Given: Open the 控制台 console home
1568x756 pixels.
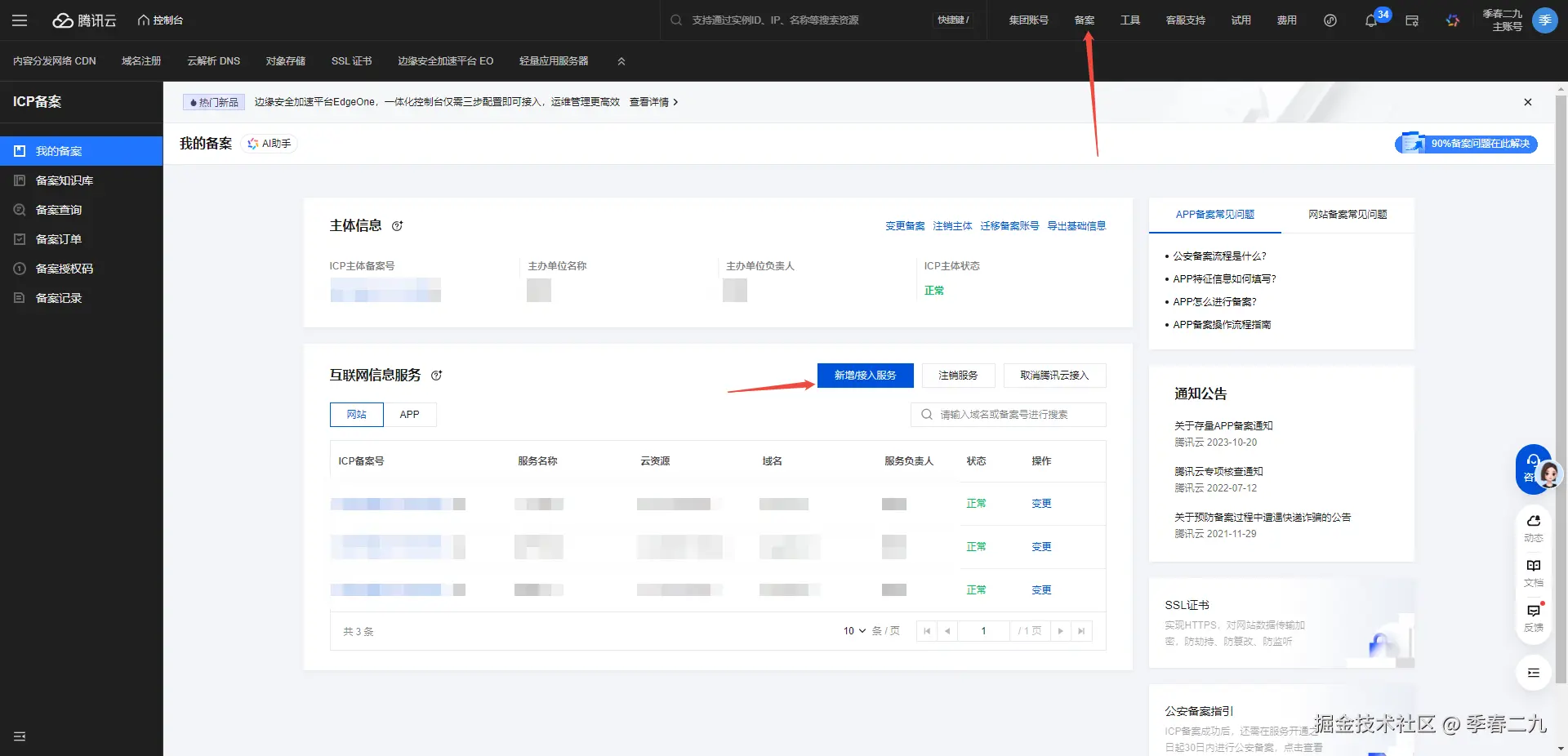Looking at the screenshot, I should pos(160,20).
